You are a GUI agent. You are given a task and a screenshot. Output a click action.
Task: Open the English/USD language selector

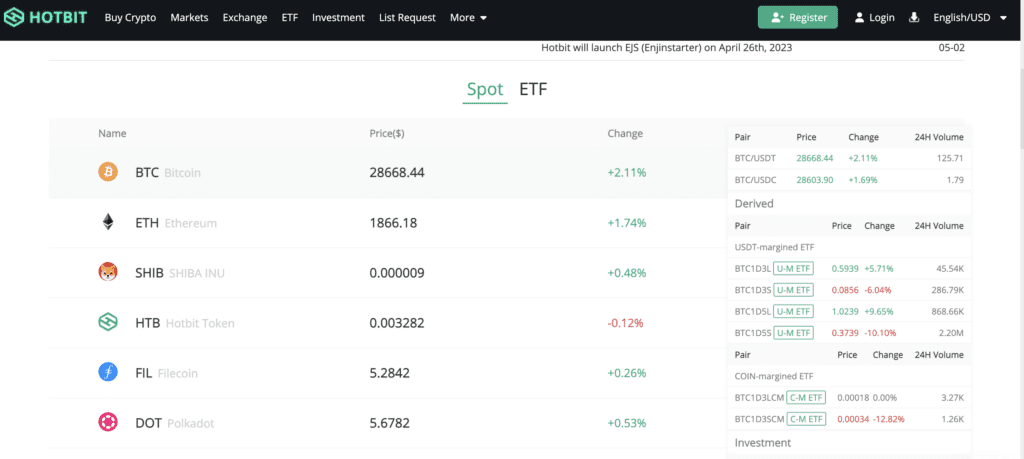point(970,18)
